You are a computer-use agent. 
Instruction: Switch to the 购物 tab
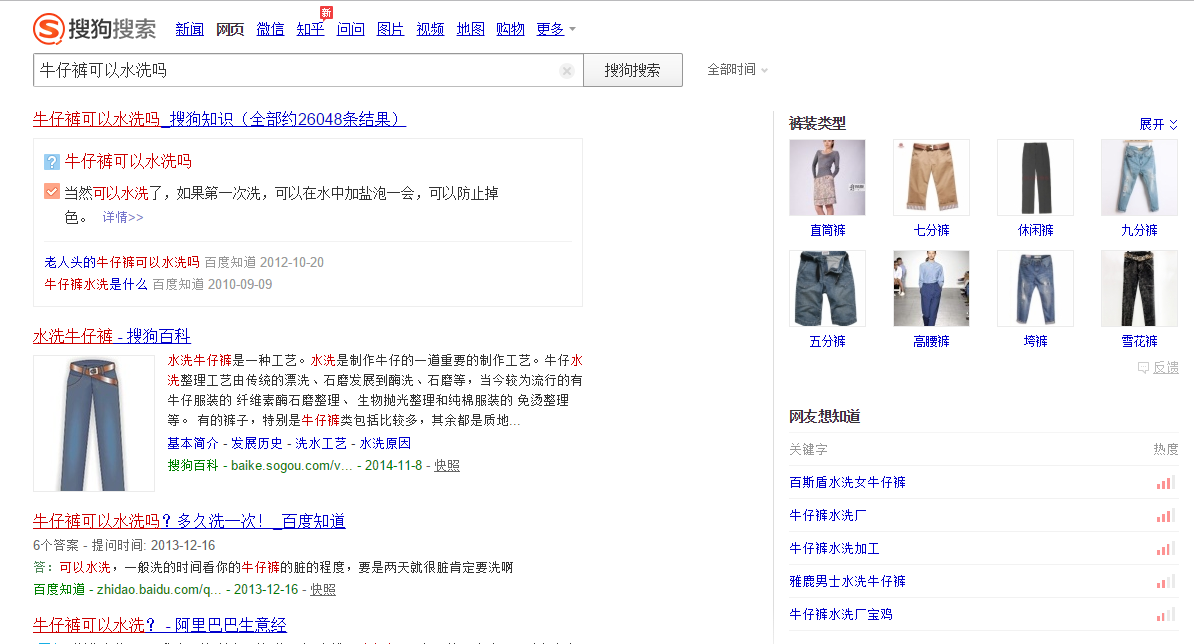click(x=510, y=29)
